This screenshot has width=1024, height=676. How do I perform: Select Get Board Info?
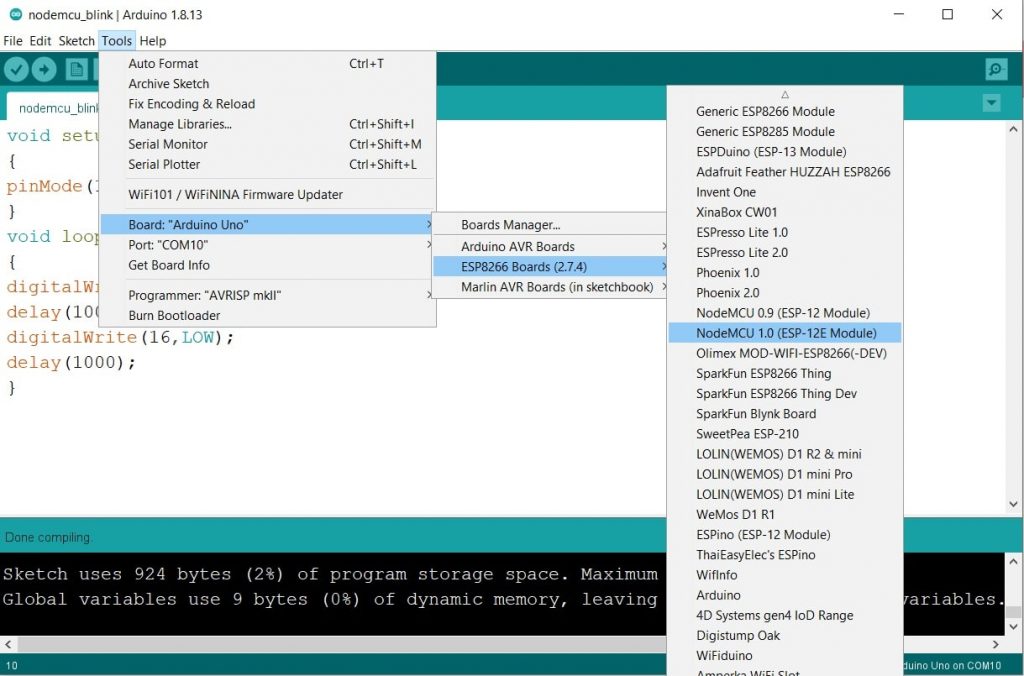[267, 265]
